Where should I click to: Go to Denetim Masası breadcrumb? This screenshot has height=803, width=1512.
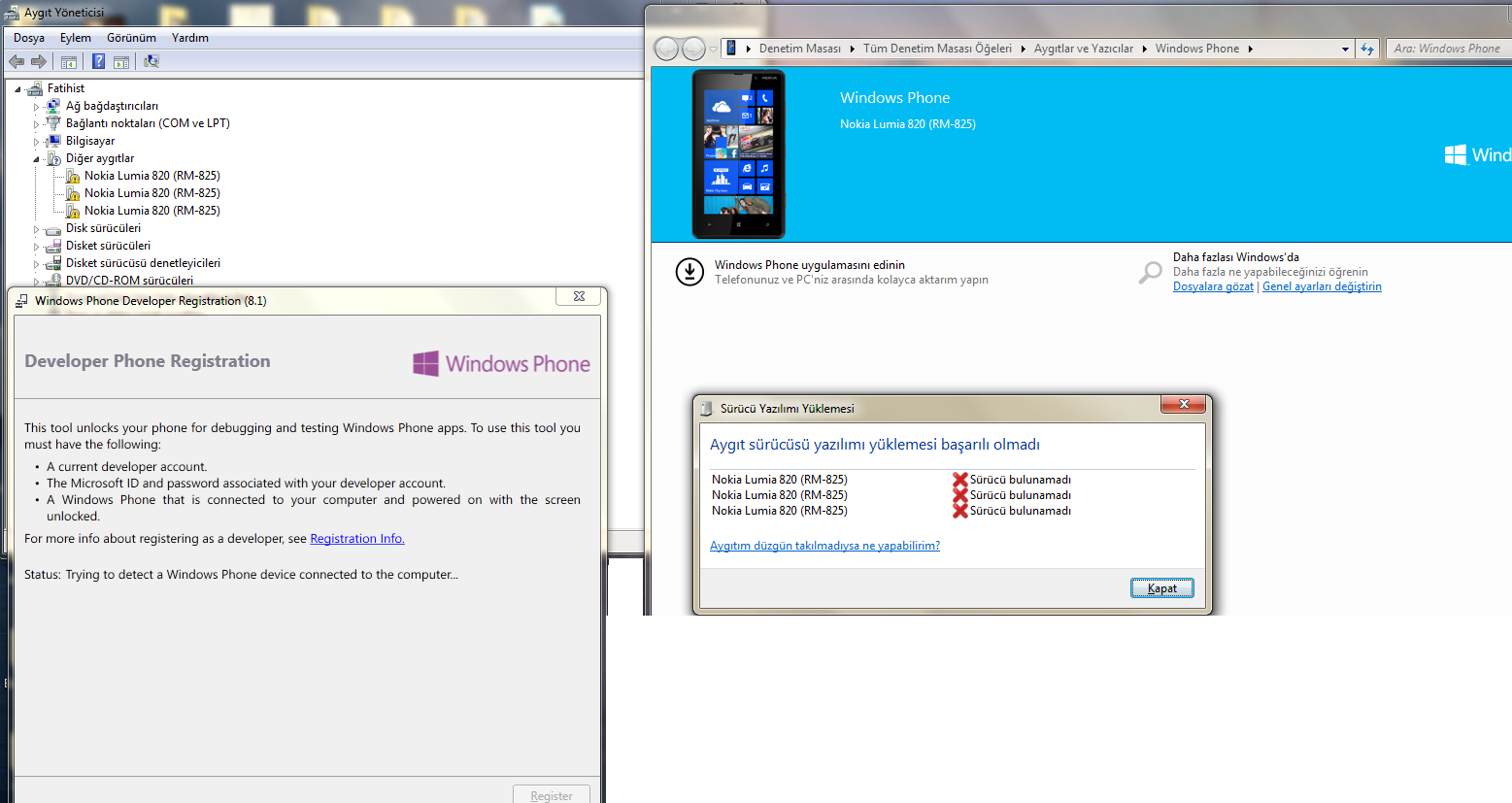[800, 49]
